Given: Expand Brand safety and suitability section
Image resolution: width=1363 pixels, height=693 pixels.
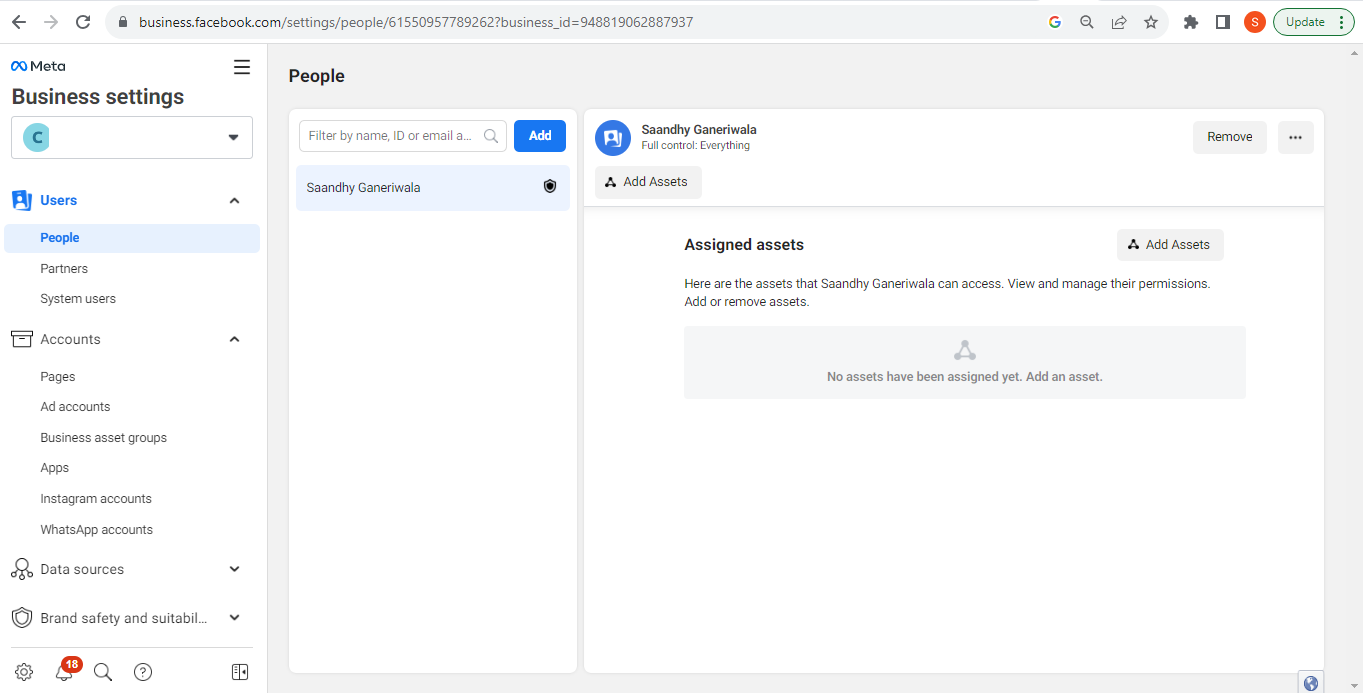Looking at the screenshot, I should [235, 618].
